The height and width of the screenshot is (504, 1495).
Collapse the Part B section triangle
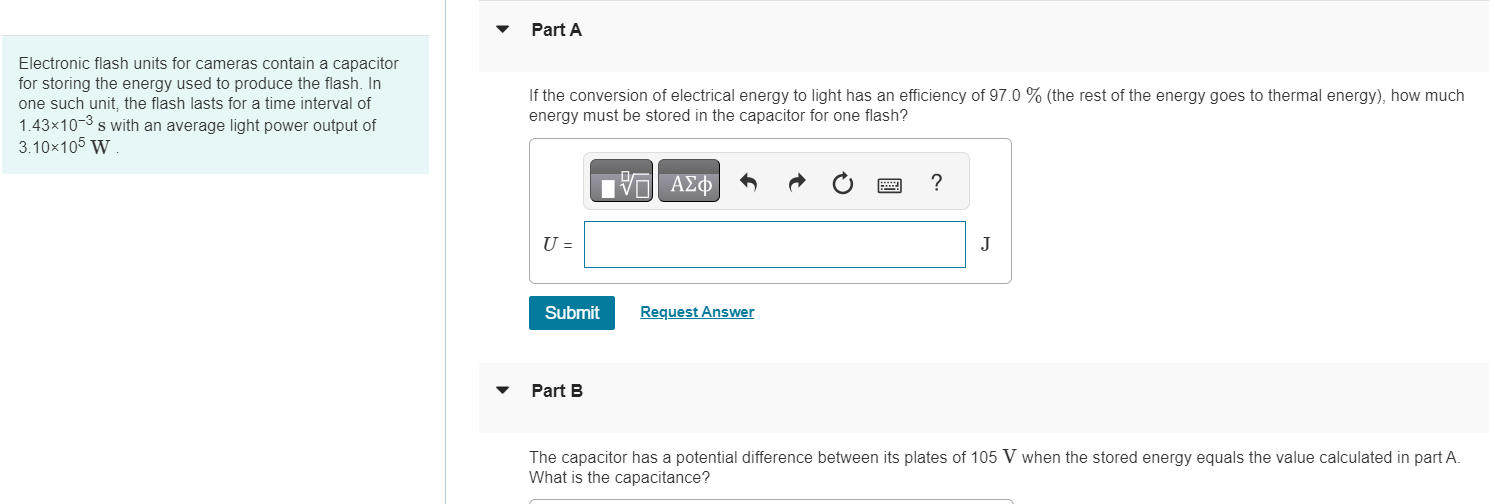503,391
